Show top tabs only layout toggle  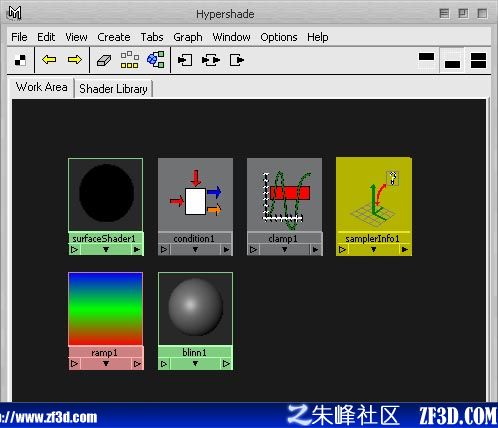click(426, 60)
